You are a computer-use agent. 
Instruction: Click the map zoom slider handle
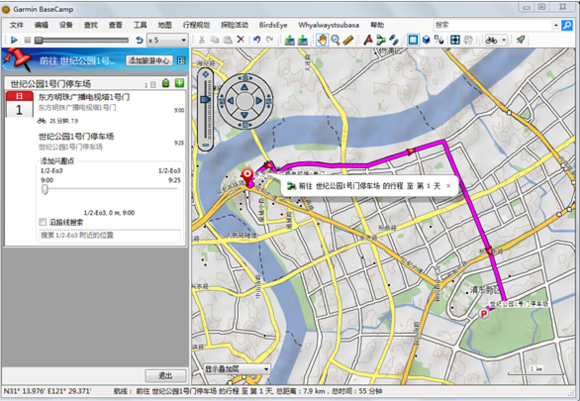205,99
